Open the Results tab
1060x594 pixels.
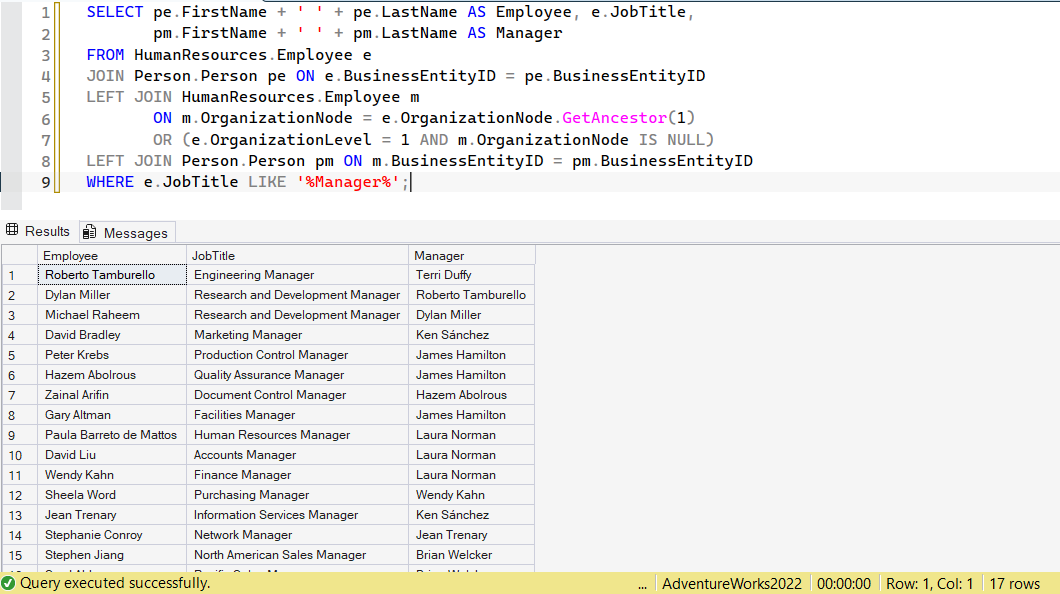(39, 231)
